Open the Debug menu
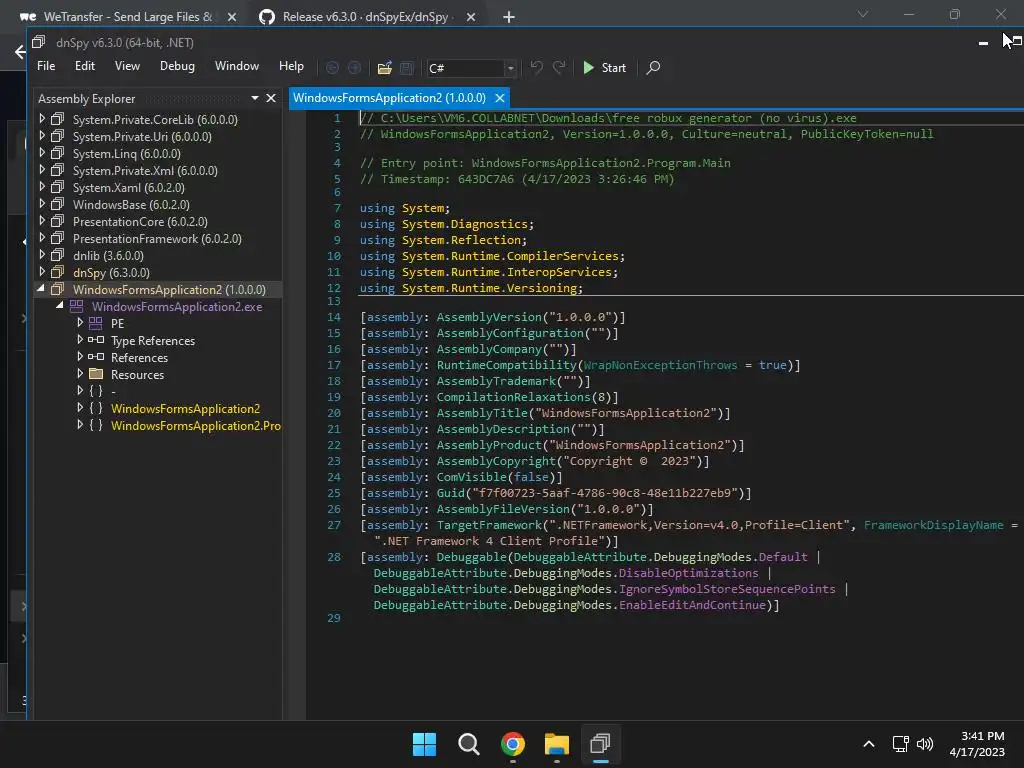This screenshot has width=1024, height=768. pyautogui.click(x=177, y=66)
